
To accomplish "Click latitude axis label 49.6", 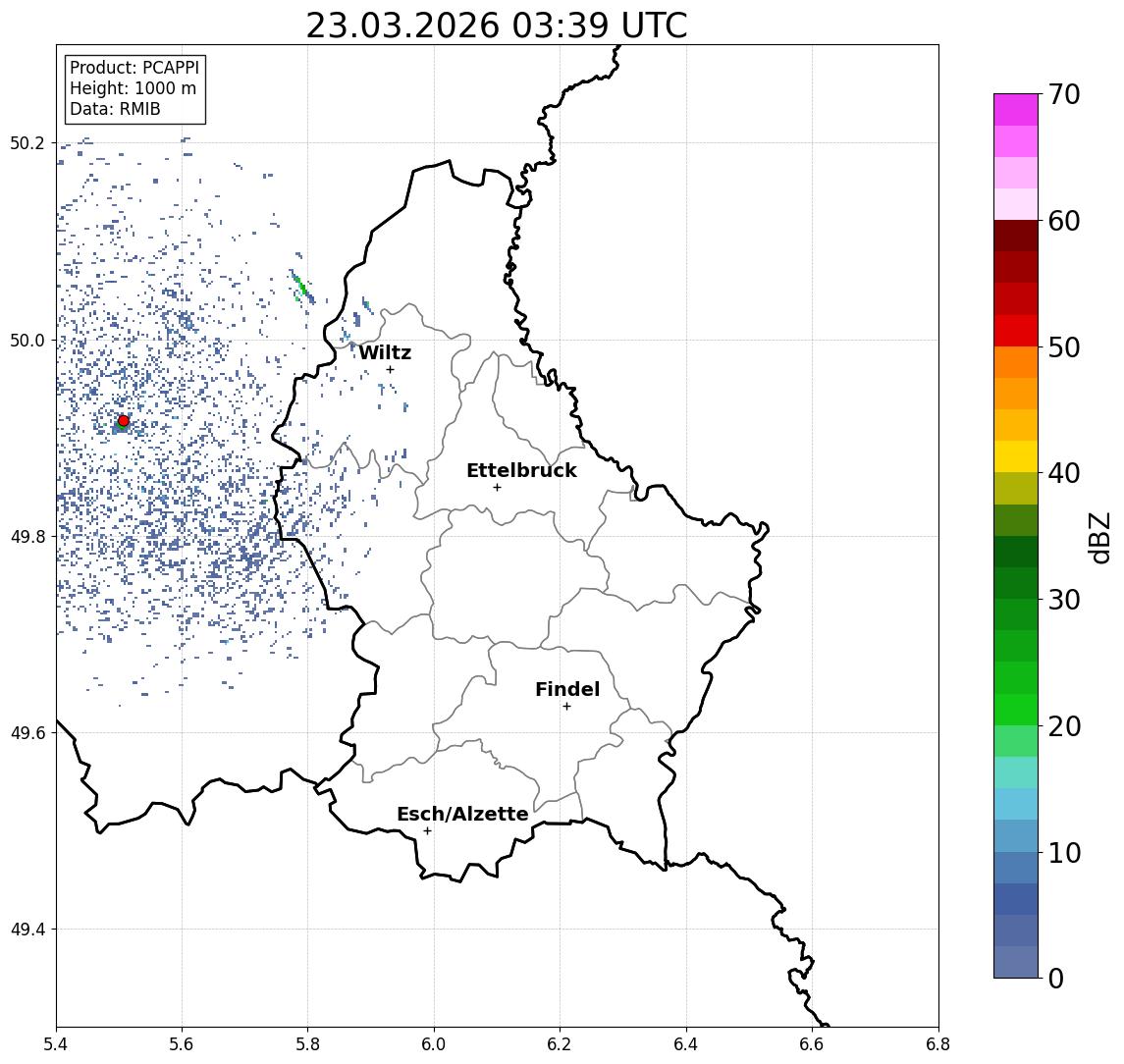I will (x=27, y=733).
